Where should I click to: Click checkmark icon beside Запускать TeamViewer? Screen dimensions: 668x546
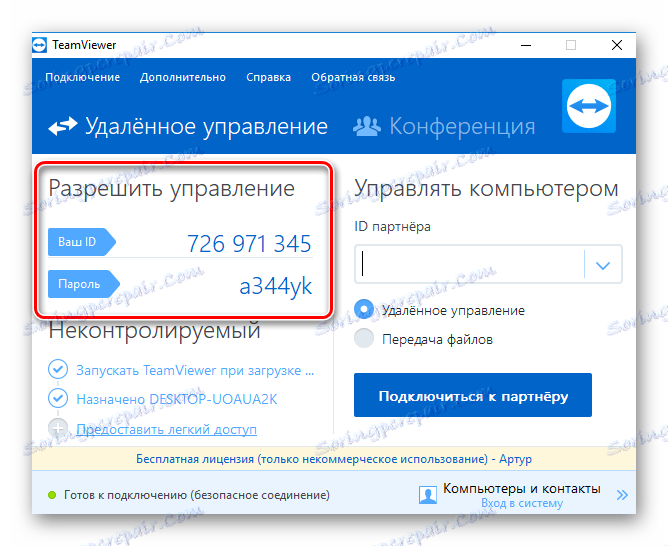coord(58,369)
